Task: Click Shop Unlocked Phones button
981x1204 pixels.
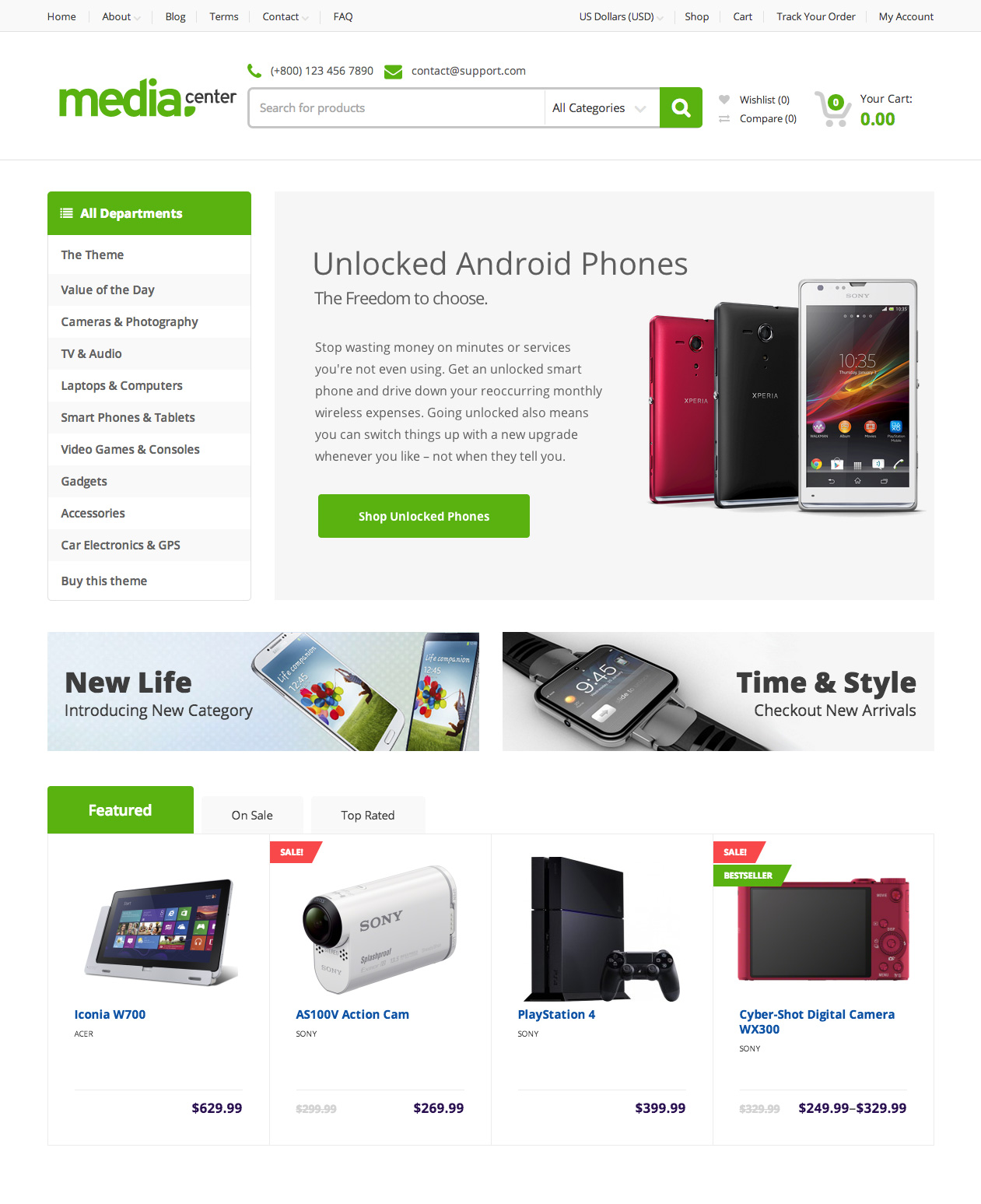Action: (x=424, y=516)
